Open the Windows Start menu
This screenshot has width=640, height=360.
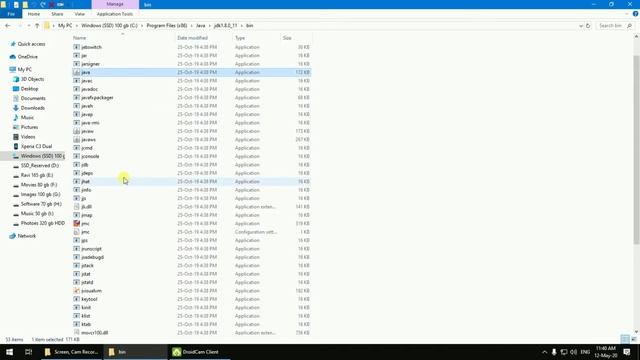tap(9, 352)
